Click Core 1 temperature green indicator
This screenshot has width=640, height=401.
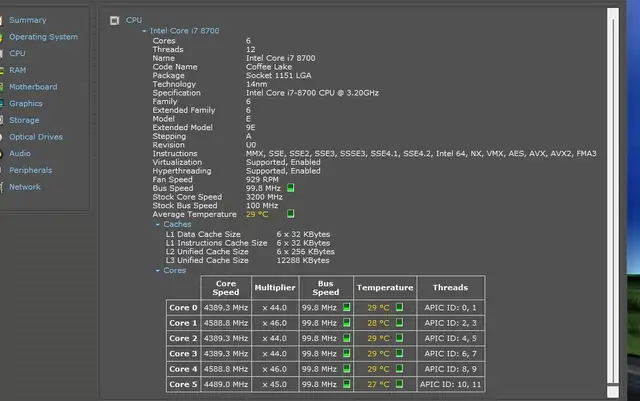399,323
